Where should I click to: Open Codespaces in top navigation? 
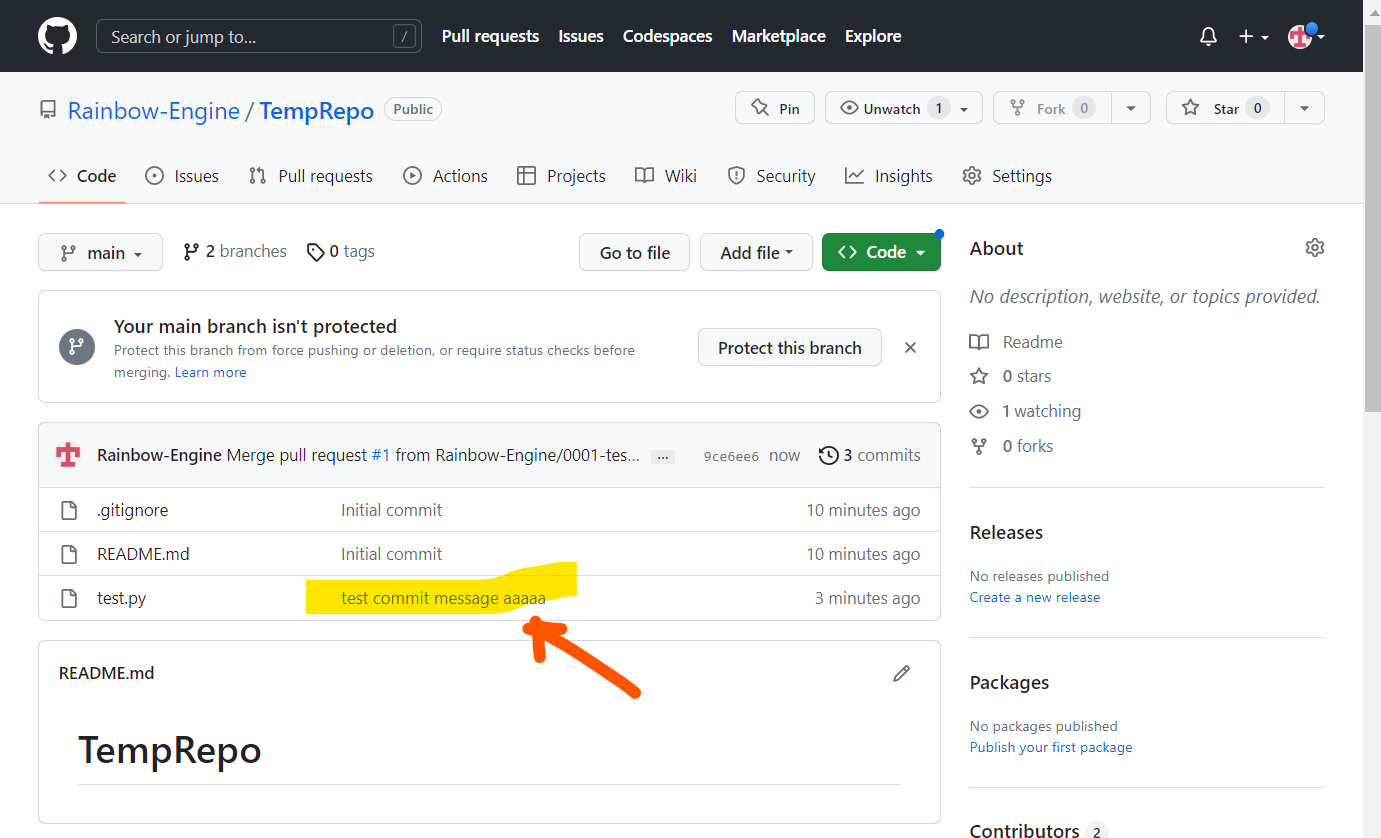(667, 36)
